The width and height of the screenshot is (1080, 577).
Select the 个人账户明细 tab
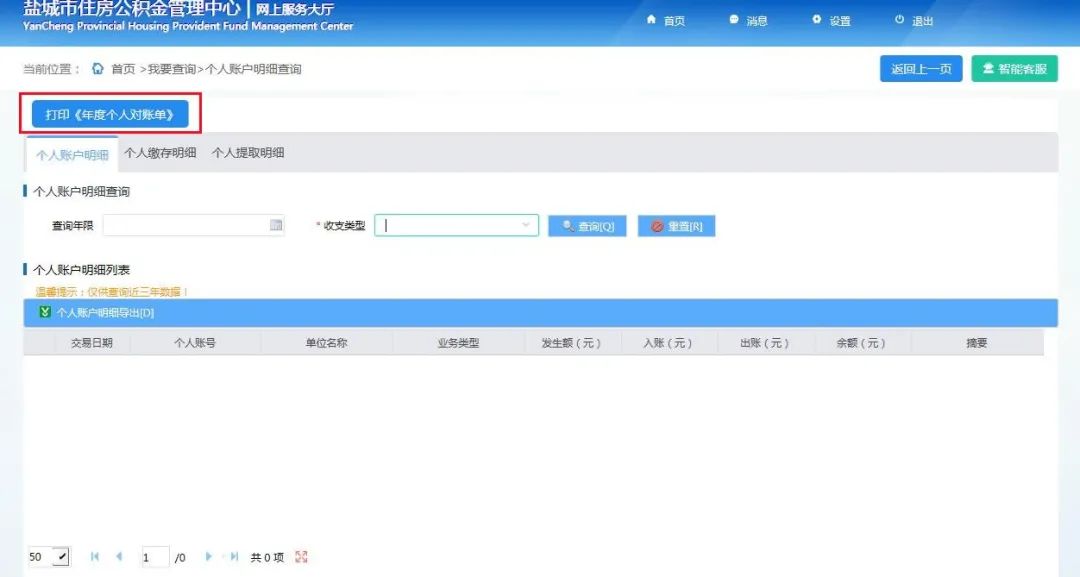pos(72,155)
